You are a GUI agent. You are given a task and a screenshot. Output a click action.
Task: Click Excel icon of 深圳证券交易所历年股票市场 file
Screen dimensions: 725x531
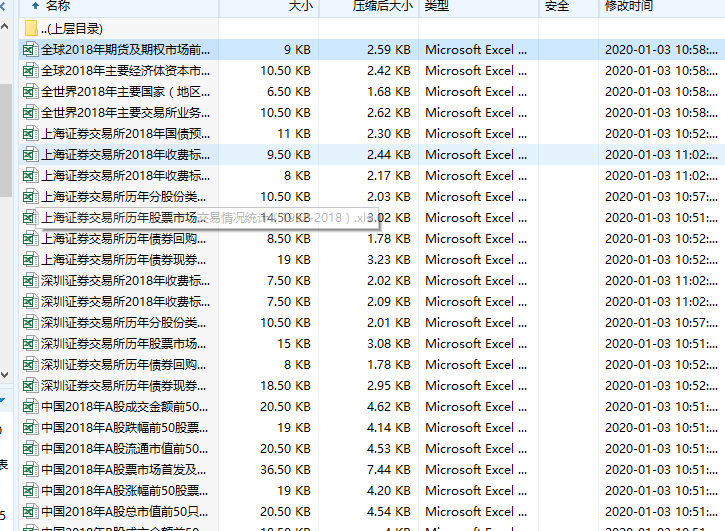point(31,344)
